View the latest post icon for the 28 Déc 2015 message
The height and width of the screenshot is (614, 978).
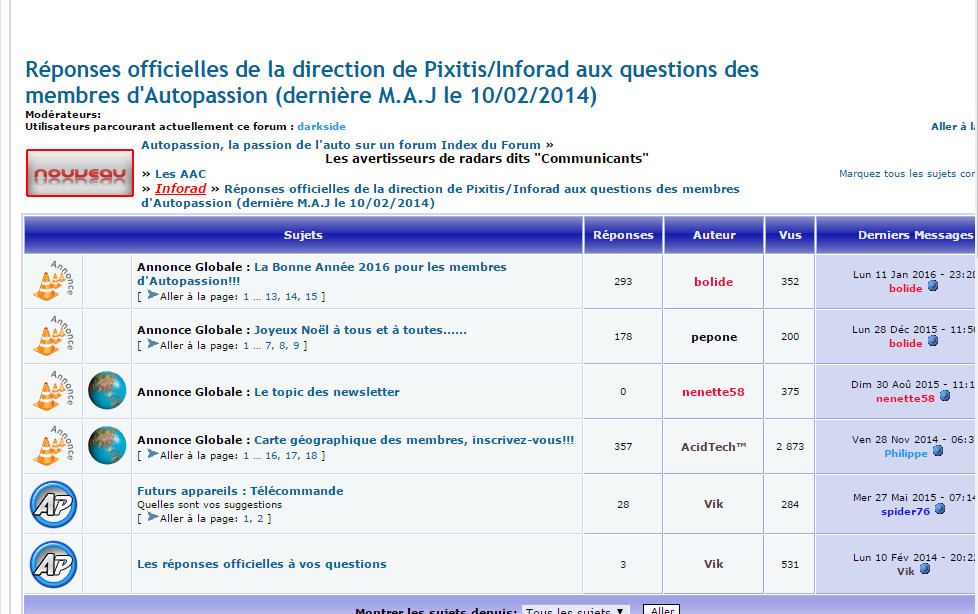933,341
